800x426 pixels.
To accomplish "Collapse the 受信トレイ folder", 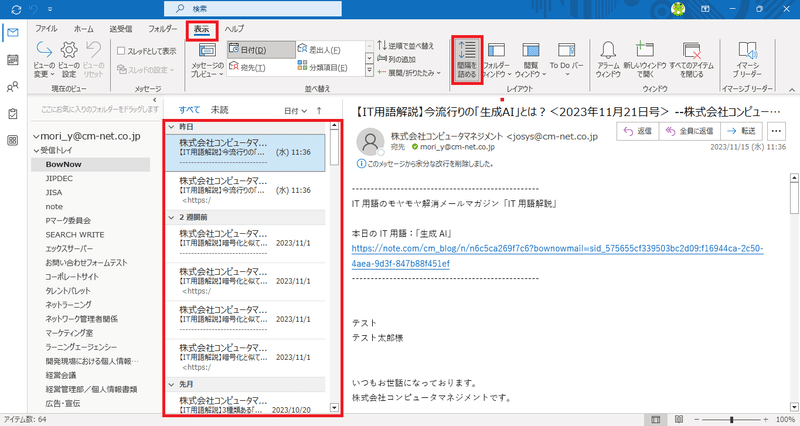I will (x=36, y=151).
